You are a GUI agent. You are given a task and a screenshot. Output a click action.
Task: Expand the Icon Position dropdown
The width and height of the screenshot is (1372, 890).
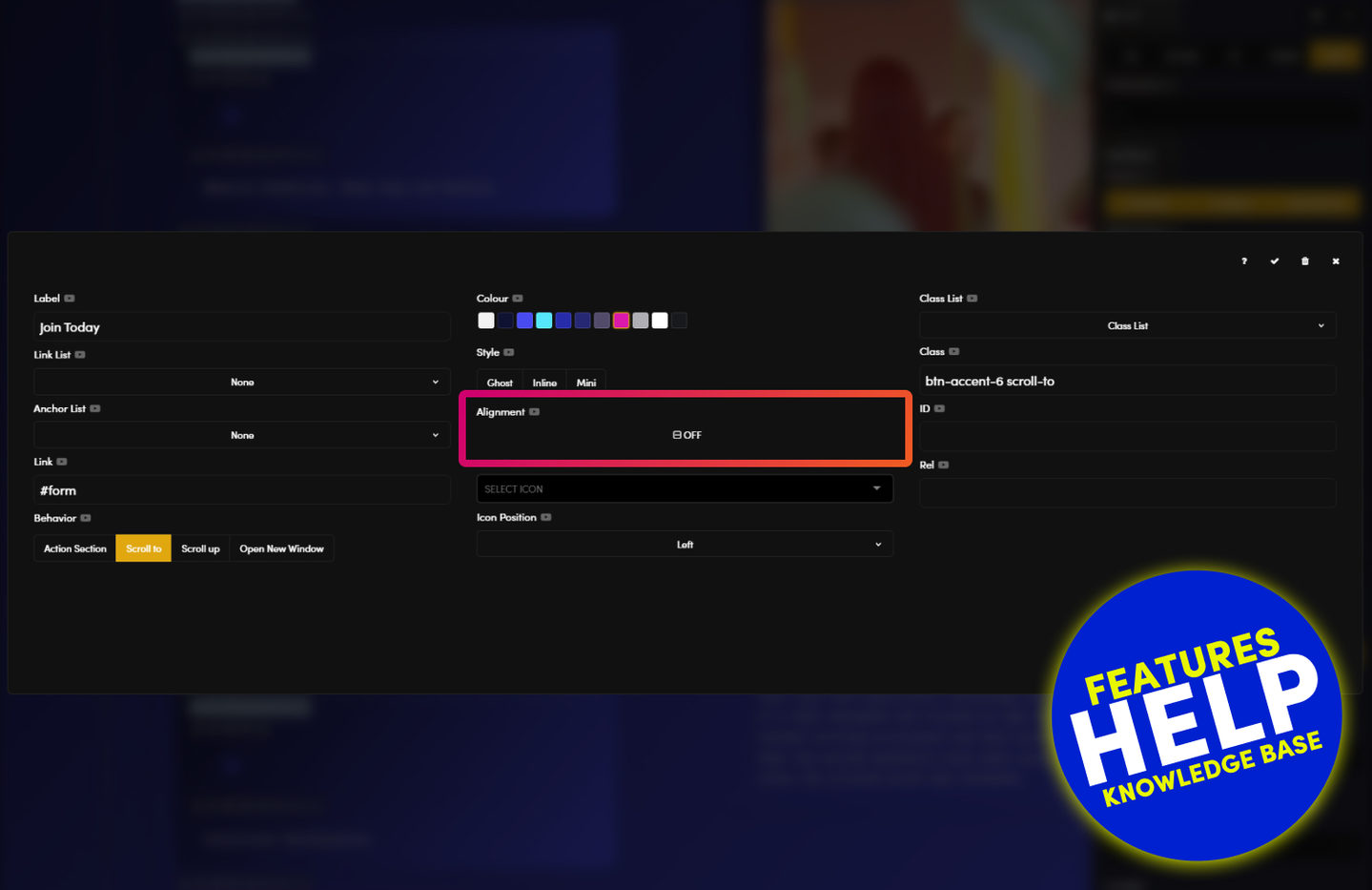coord(684,544)
